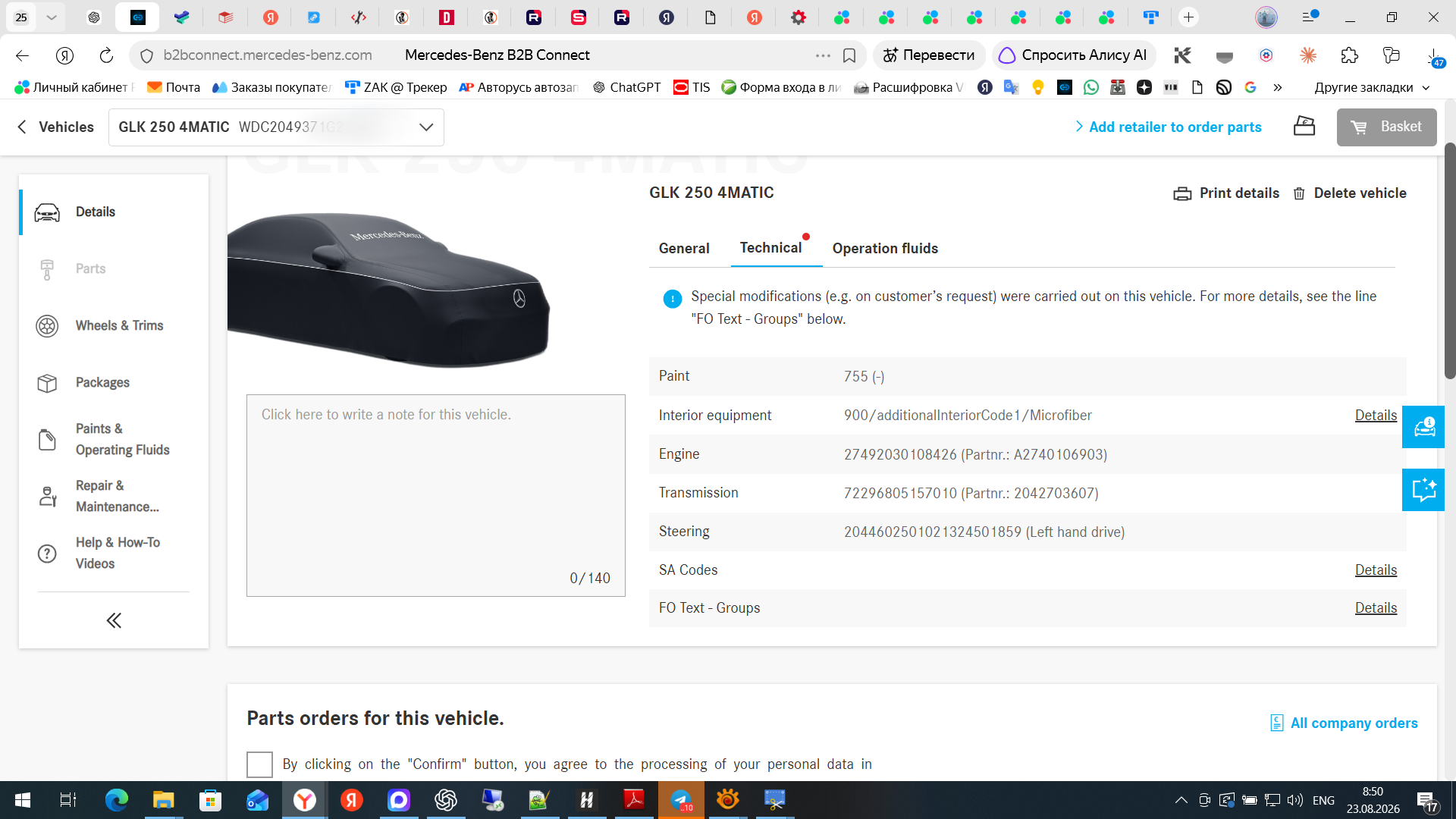Click the trash icon for Delete vehicle

(1299, 194)
